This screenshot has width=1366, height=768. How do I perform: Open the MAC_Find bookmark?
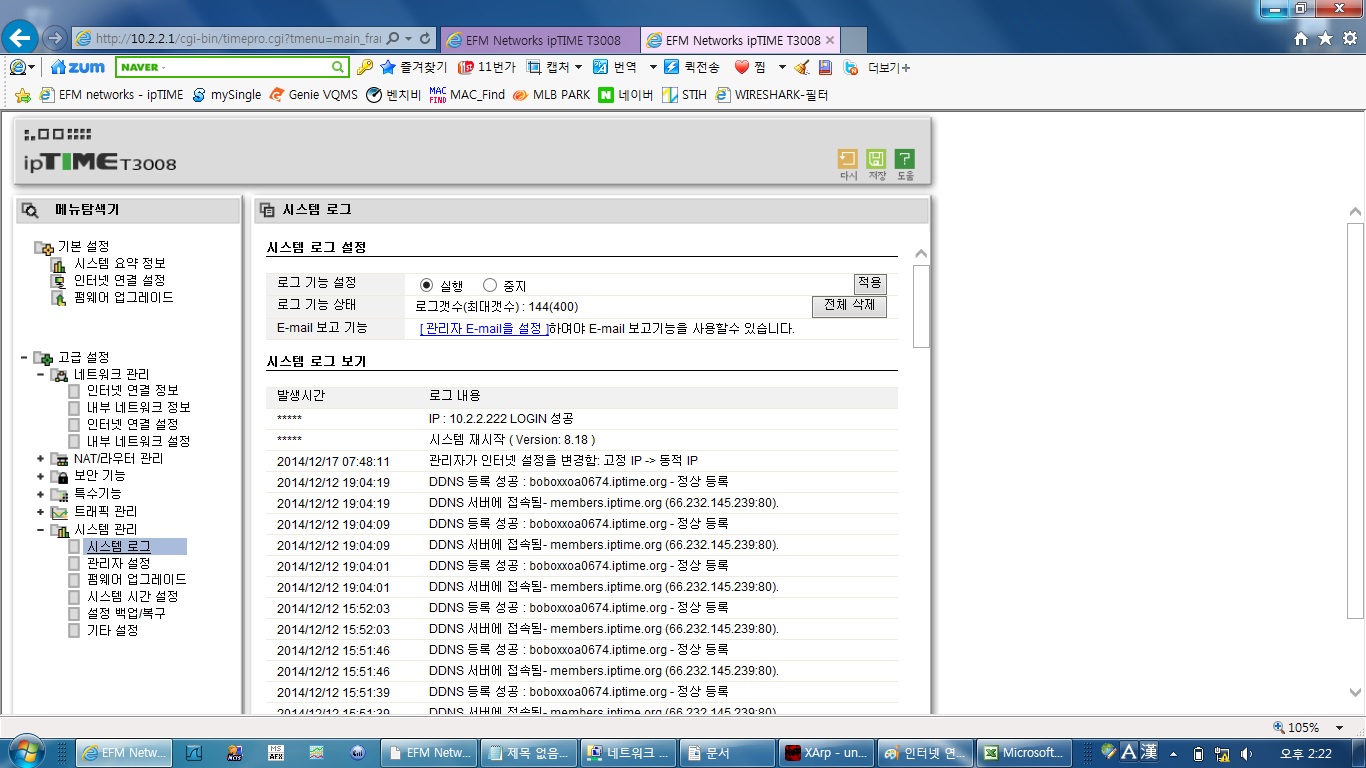467,95
